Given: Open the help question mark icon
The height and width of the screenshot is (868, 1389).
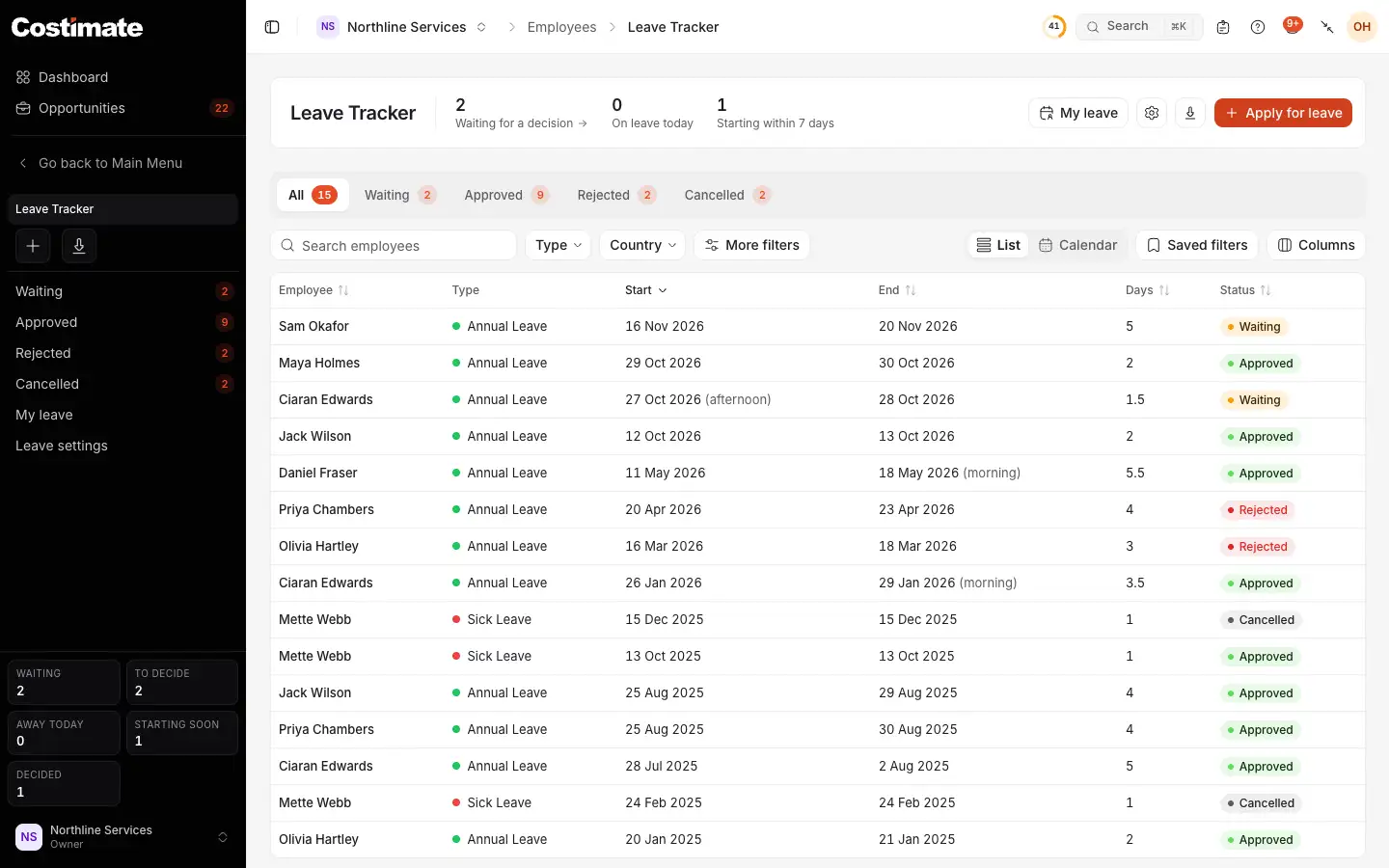Looking at the screenshot, I should (x=1258, y=27).
